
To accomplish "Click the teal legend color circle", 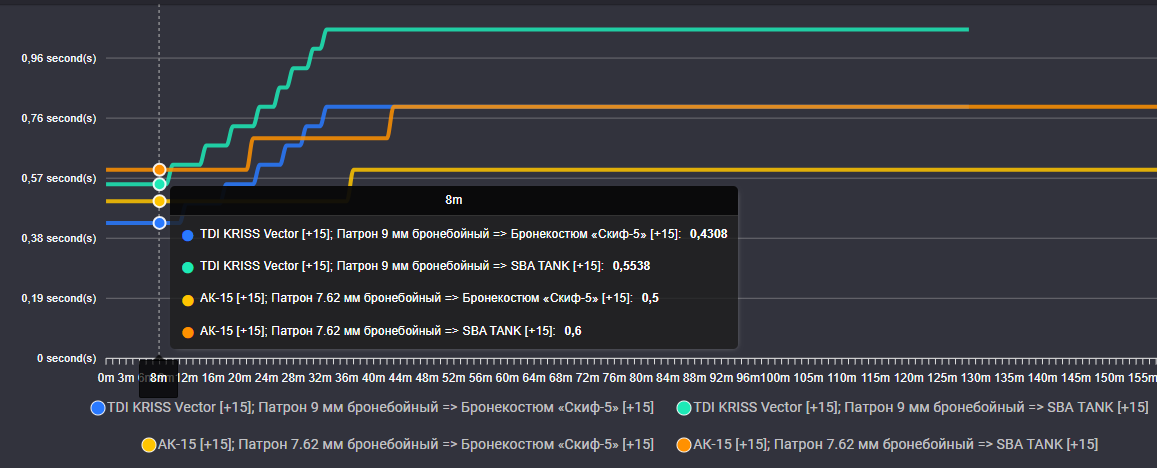I will coord(684,407).
